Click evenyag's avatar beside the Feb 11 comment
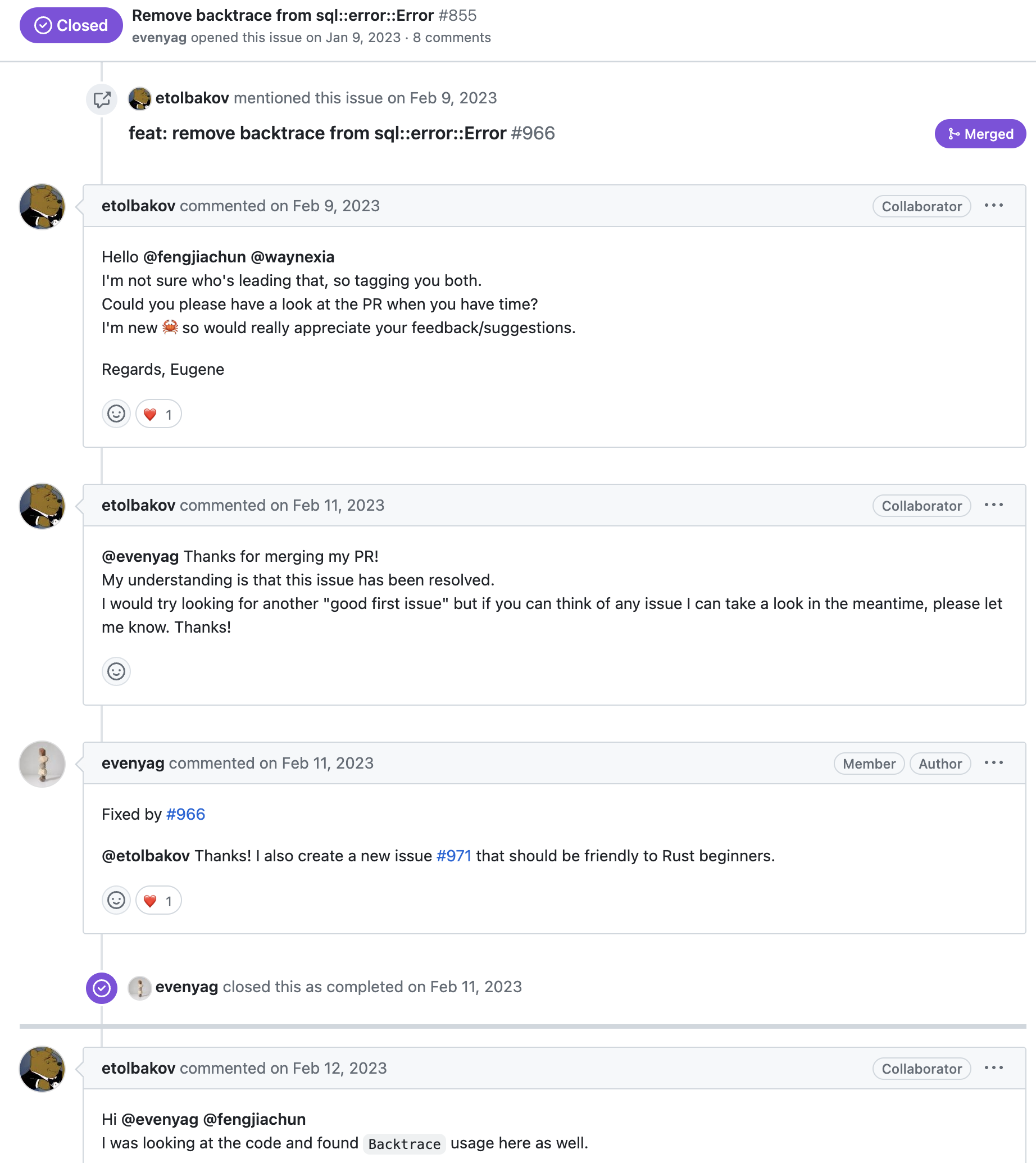 coord(42,764)
